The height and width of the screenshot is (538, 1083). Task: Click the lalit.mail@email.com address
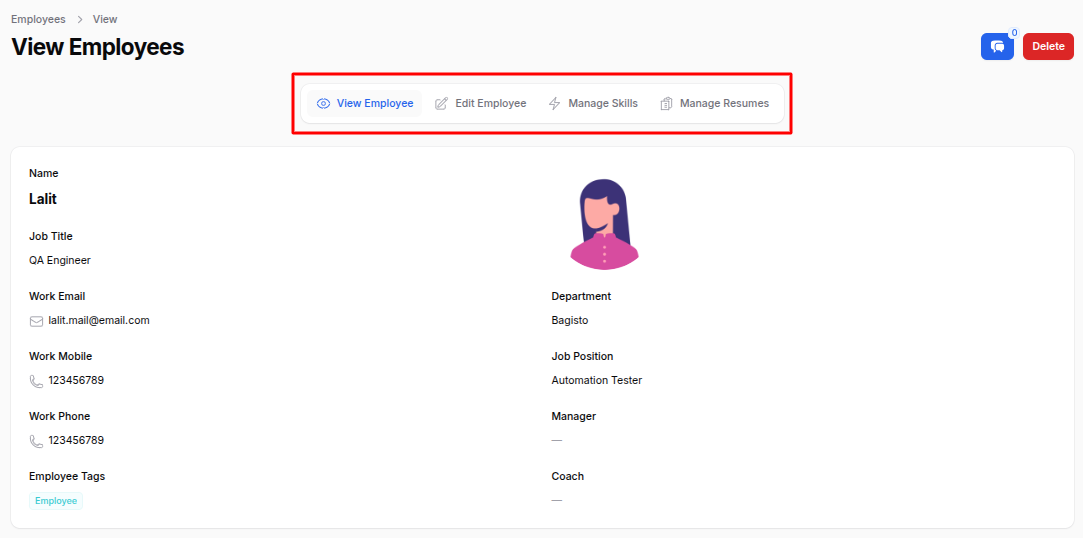coord(99,321)
